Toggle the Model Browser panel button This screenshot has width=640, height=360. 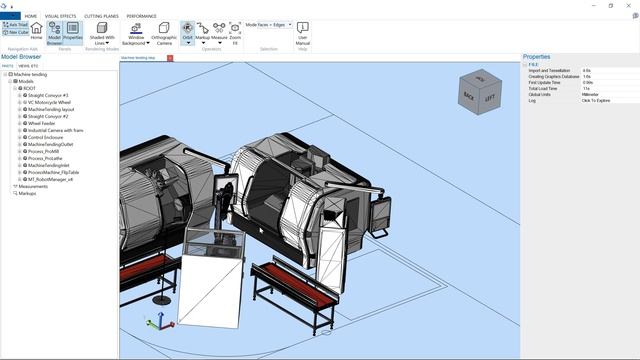[54, 33]
